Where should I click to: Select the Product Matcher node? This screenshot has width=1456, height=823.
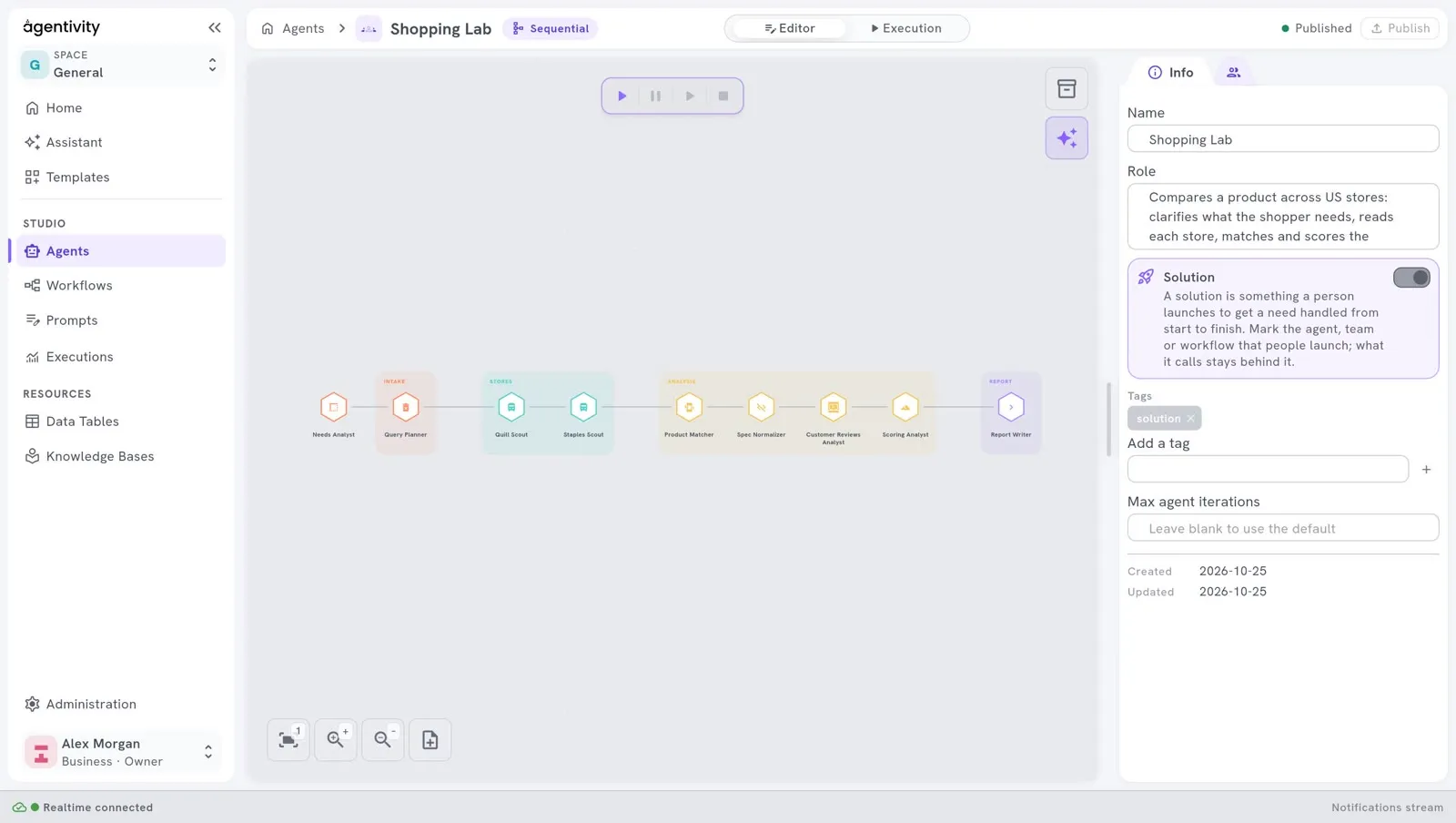(x=689, y=407)
